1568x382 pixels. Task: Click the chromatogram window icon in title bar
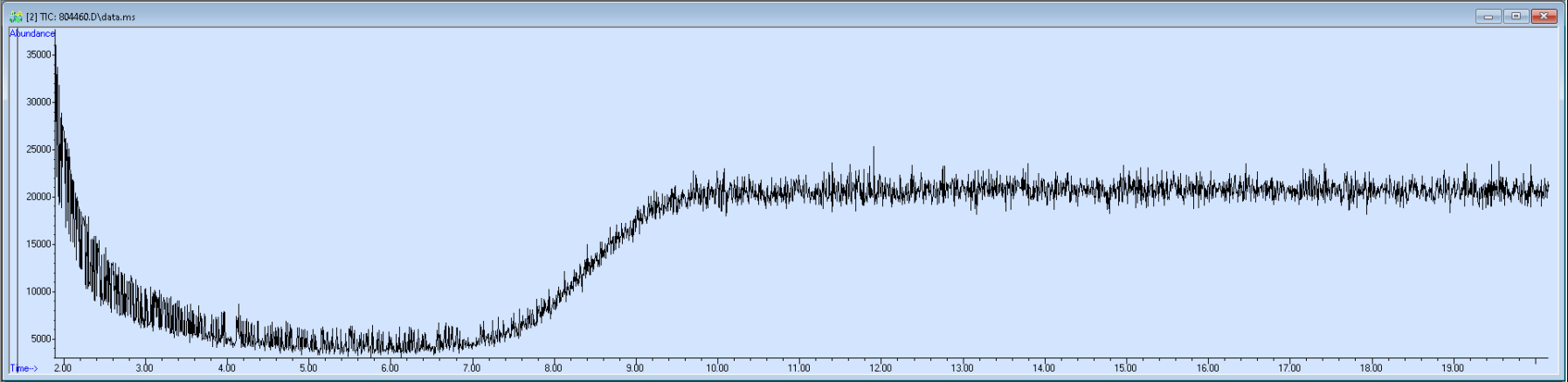click(x=16, y=17)
